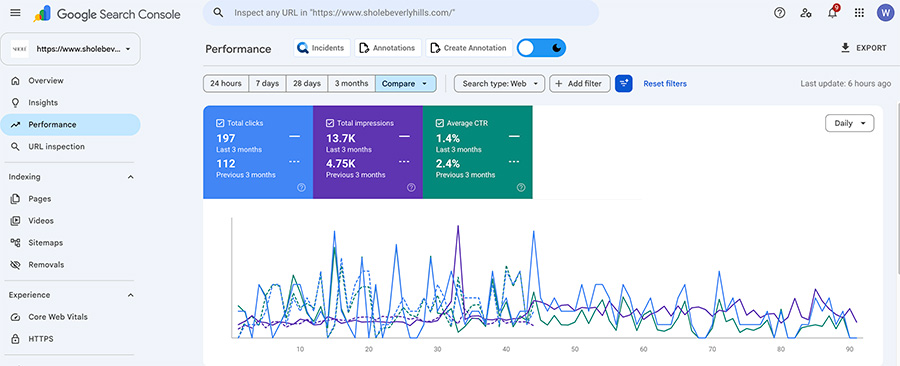Collapse the Indexing section
The width and height of the screenshot is (900, 366).
tap(130, 177)
